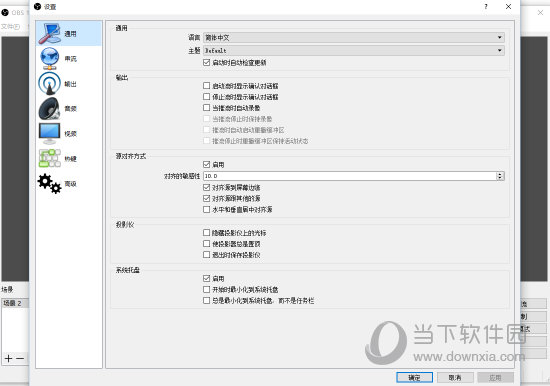Open the 通用 (General) settings page
The width and height of the screenshot is (550, 386).
pos(69,33)
